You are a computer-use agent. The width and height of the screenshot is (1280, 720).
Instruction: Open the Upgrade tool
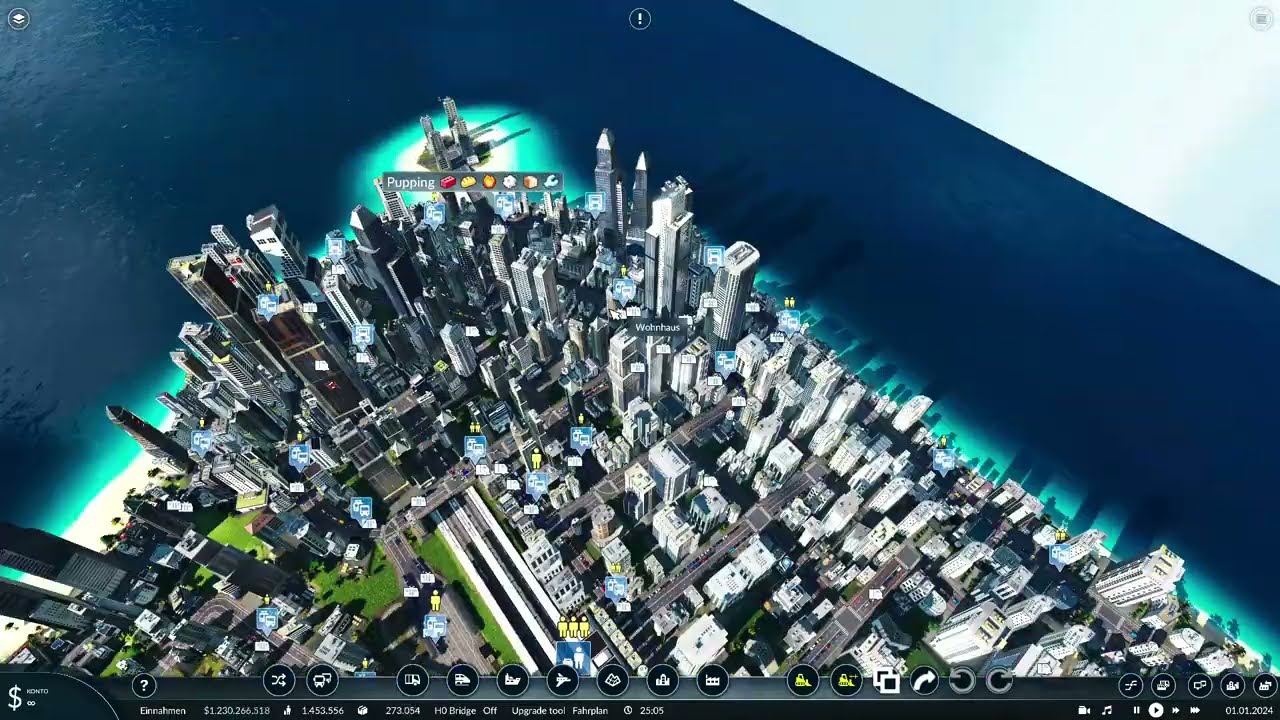538,711
